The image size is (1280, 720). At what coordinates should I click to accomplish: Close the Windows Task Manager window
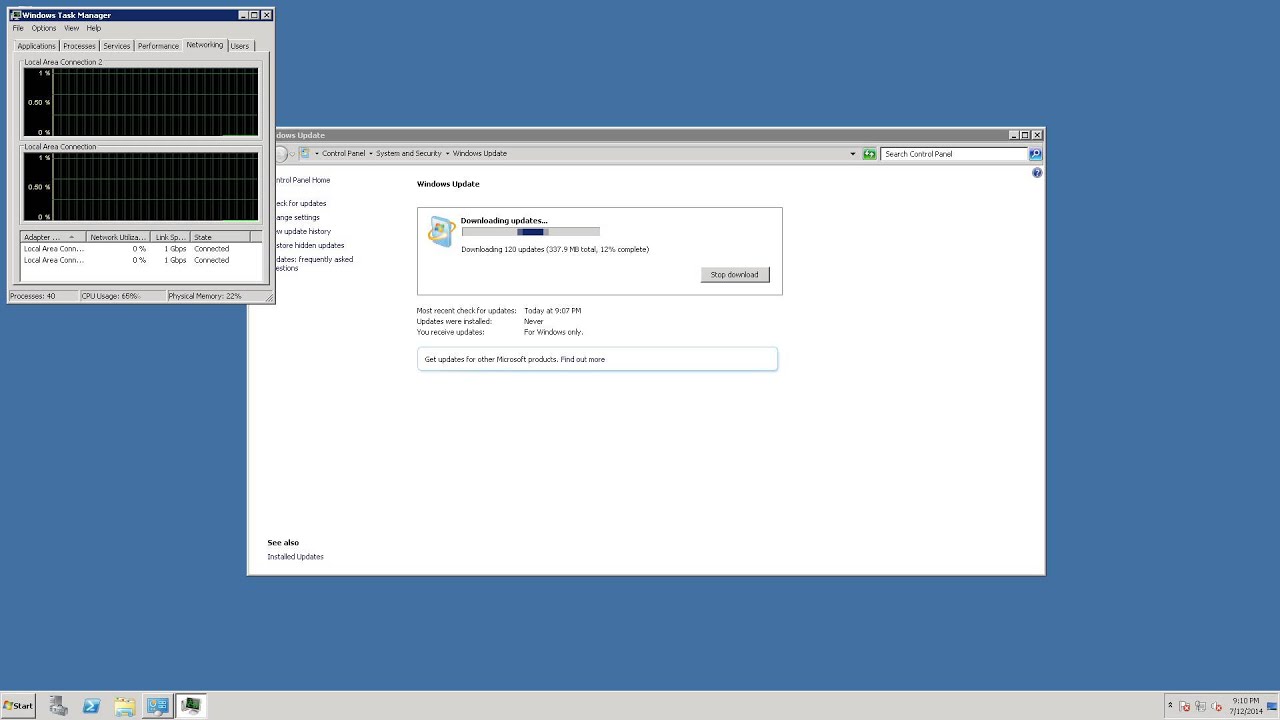(x=267, y=15)
